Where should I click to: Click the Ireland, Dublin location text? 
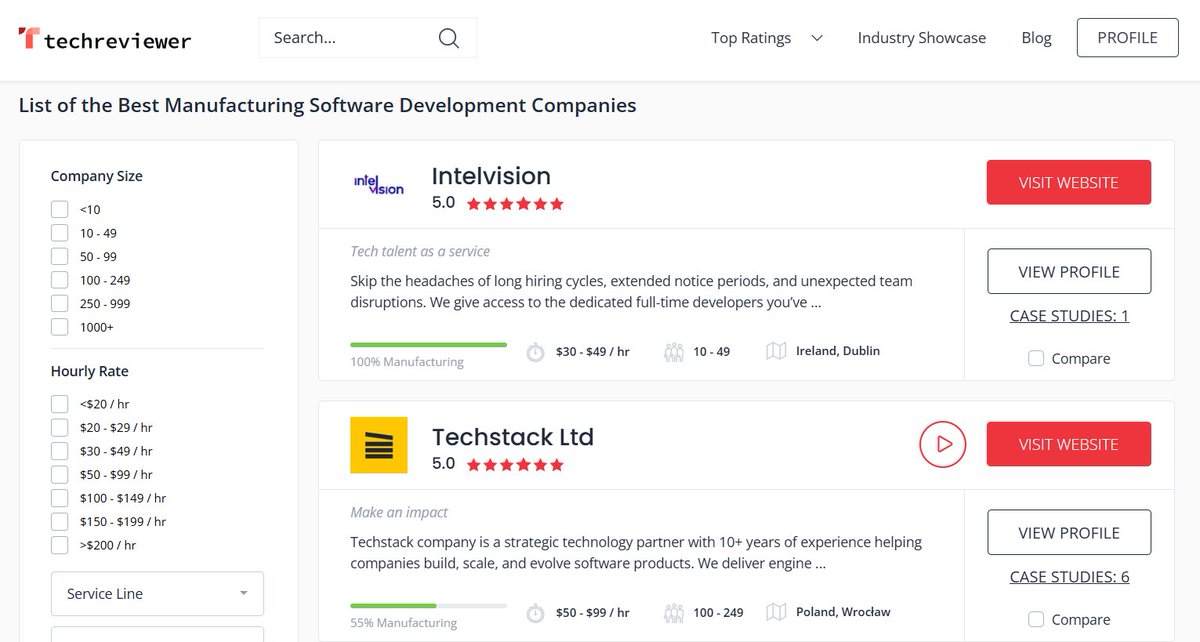(x=838, y=351)
